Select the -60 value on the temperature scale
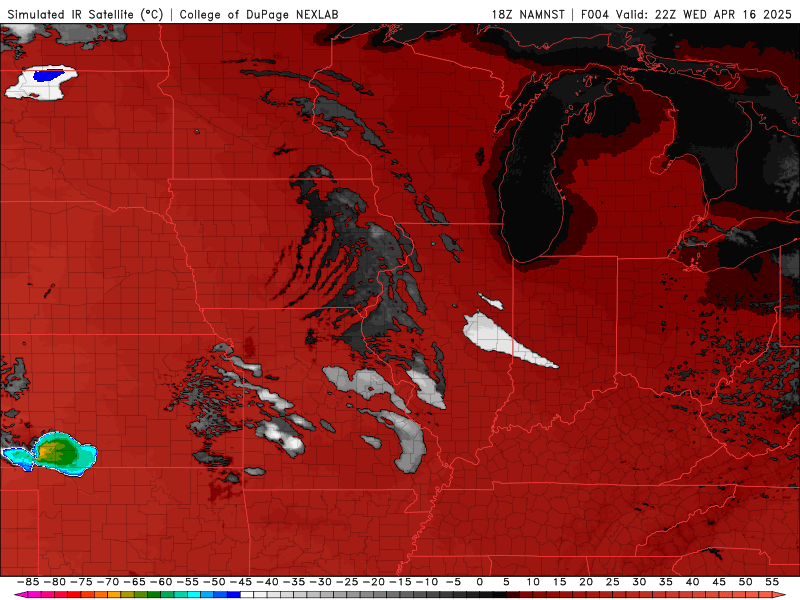 (x=161, y=582)
